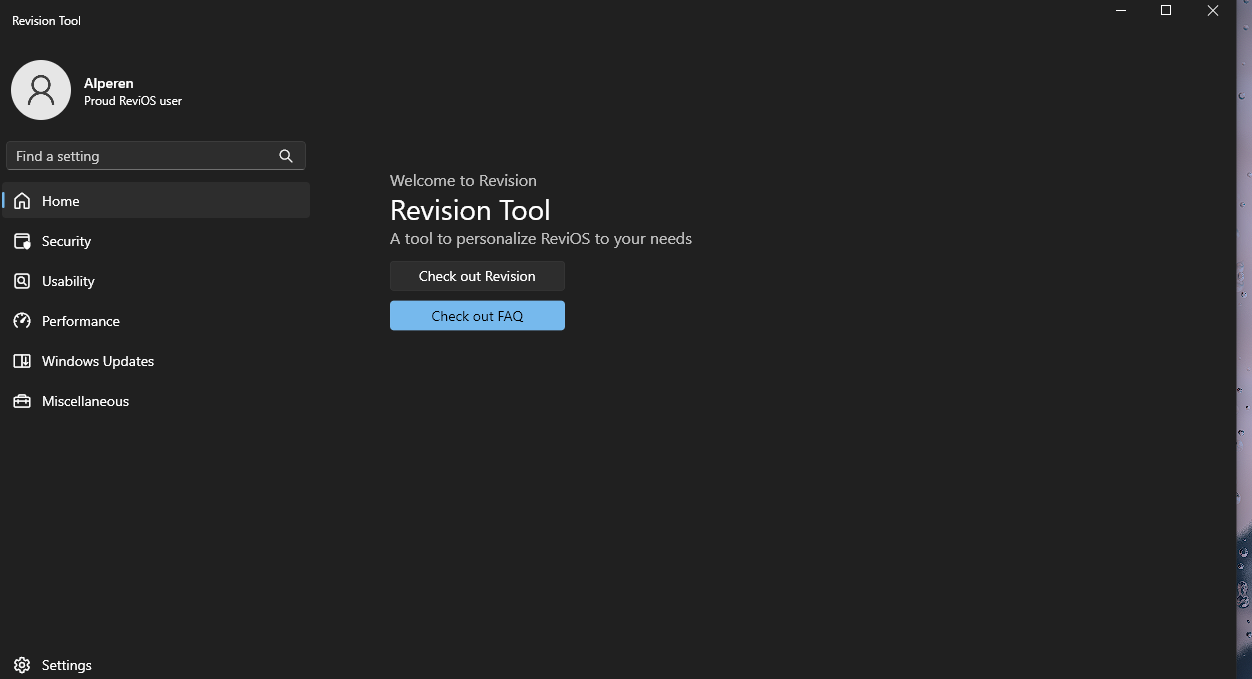
Task: Open the Usability section
Action: (156, 281)
